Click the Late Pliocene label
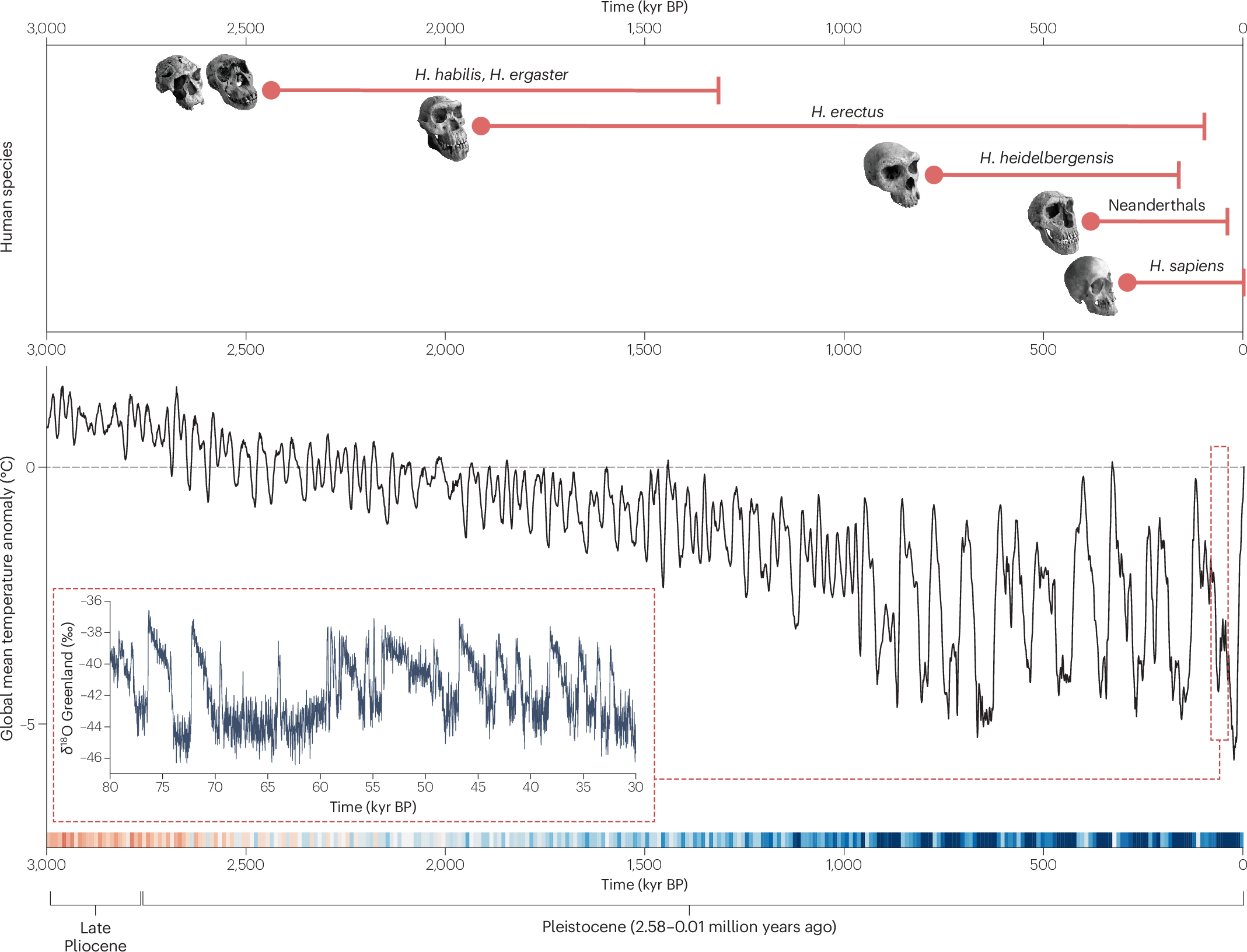The width and height of the screenshot is (1247, 952). [x=95, y=936]
